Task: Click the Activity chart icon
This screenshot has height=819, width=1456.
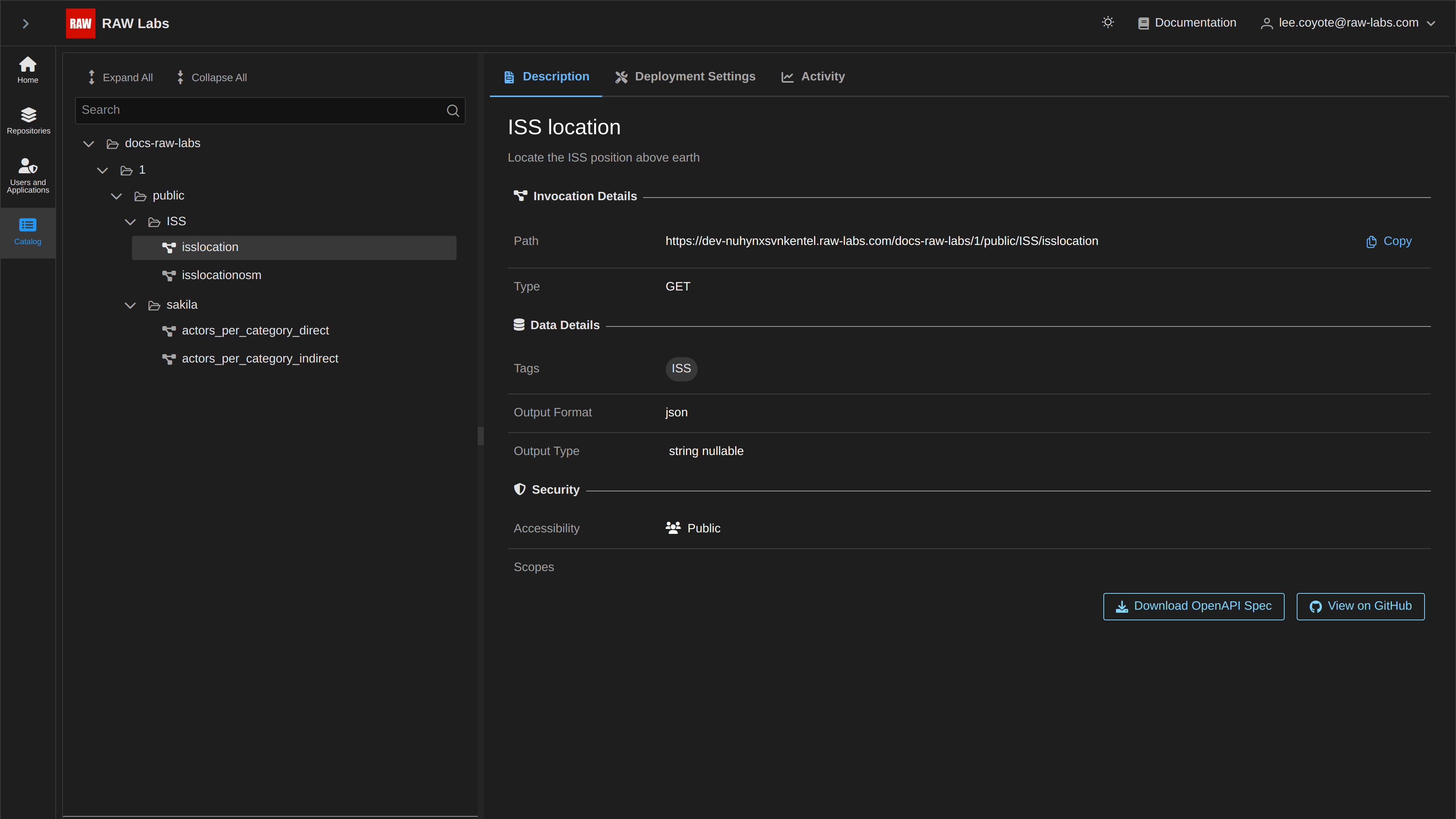Action: (x=788, y=77)
